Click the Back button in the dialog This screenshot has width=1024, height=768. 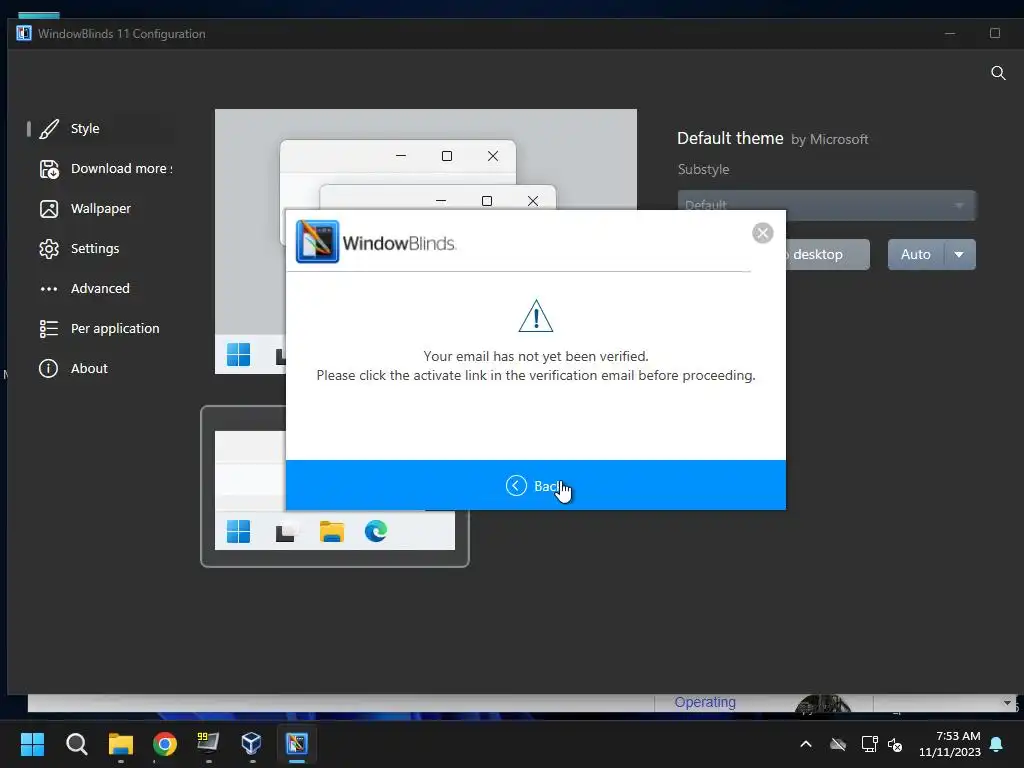536,485
